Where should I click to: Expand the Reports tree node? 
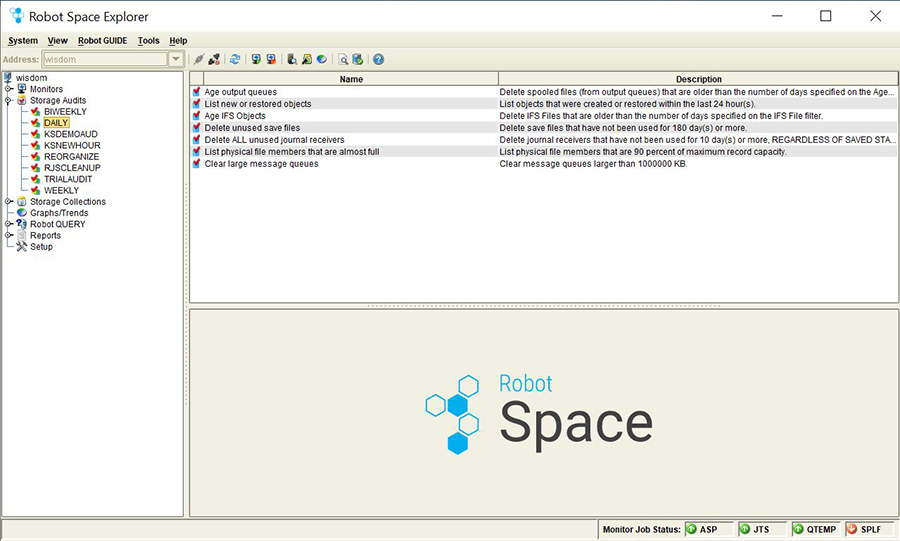click(x=9, y=235)
